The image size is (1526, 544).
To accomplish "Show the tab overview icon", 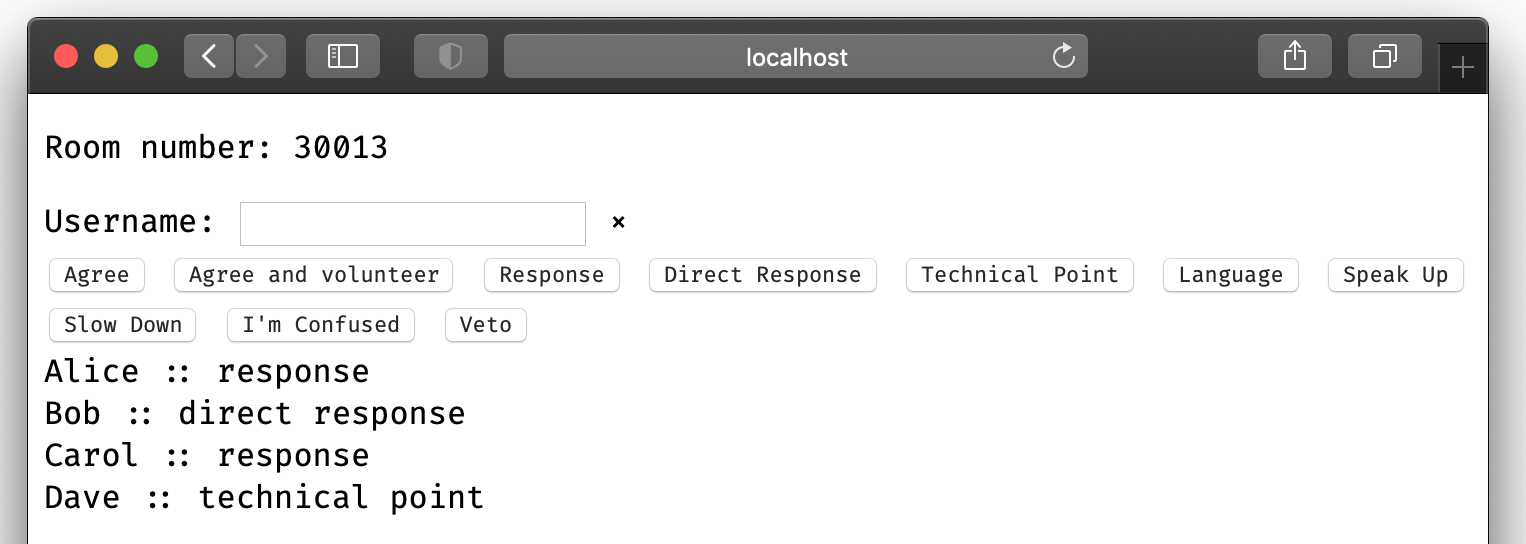I will click(x=1384, y=56).
